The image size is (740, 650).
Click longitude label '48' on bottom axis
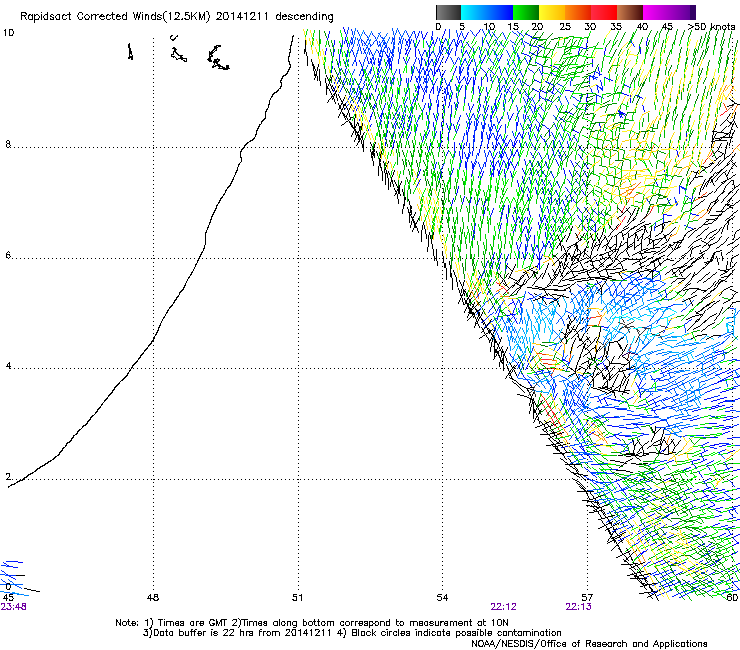pos(153,598)
